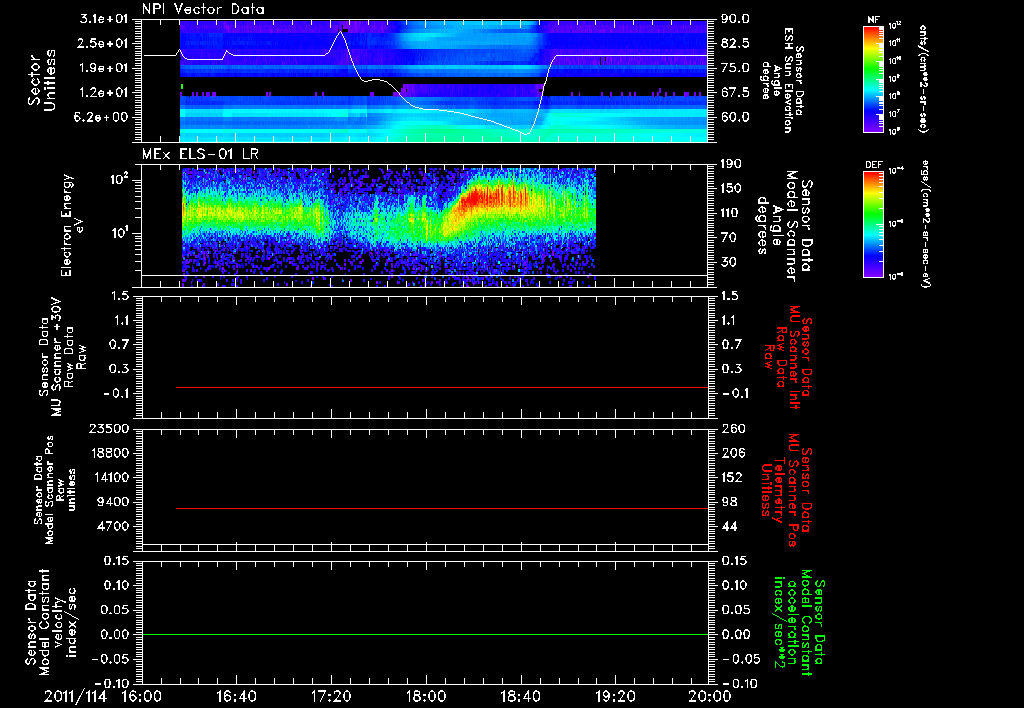
Task: Click the ESH Sun Elevation Angle label
Action: (782, 80)
